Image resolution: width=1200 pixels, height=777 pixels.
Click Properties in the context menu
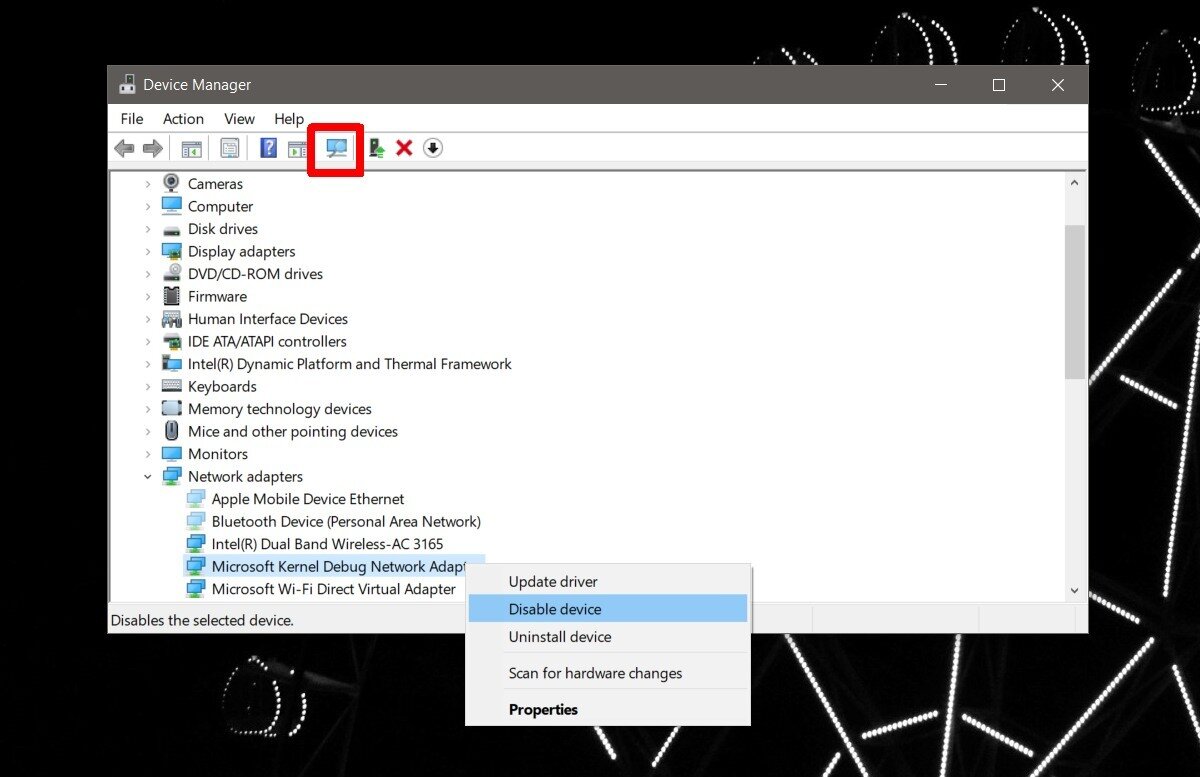coord(543,710)
